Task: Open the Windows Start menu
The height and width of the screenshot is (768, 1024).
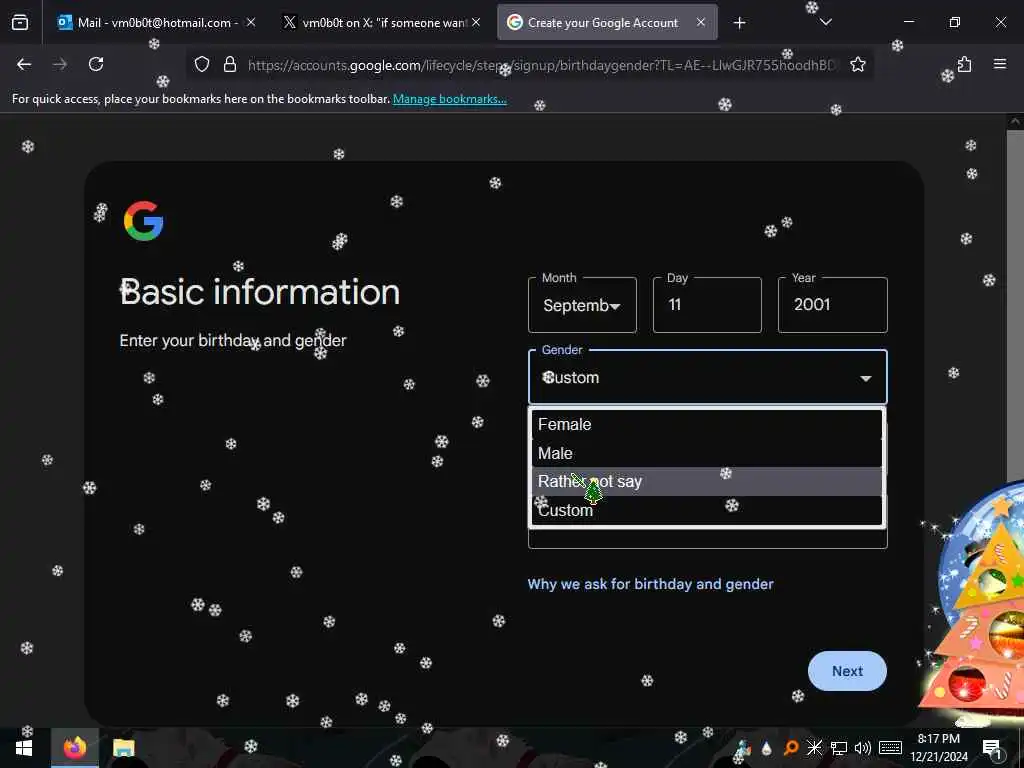Action: tap(24, 748)
